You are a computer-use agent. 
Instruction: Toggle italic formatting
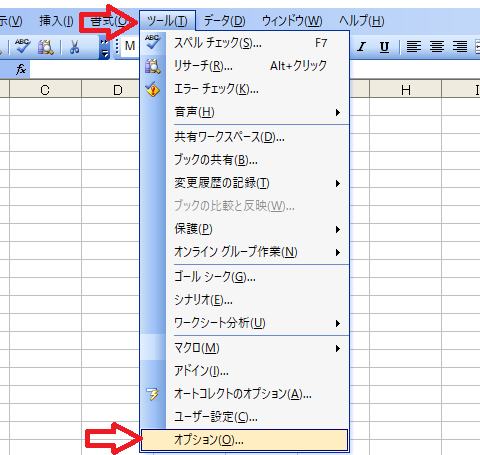pos(361,47)
